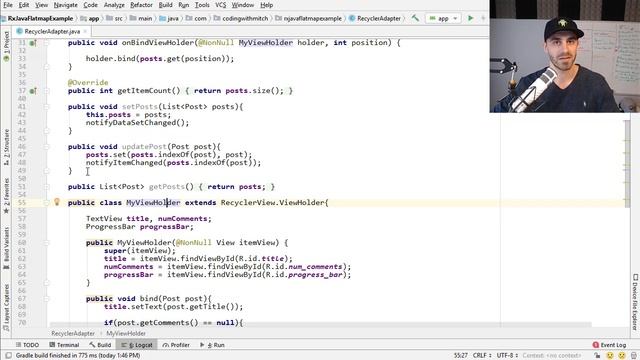This screenshot has width=640, height=360.
Task: Open the Run tool window at bottom
Action: click(212, 345)
